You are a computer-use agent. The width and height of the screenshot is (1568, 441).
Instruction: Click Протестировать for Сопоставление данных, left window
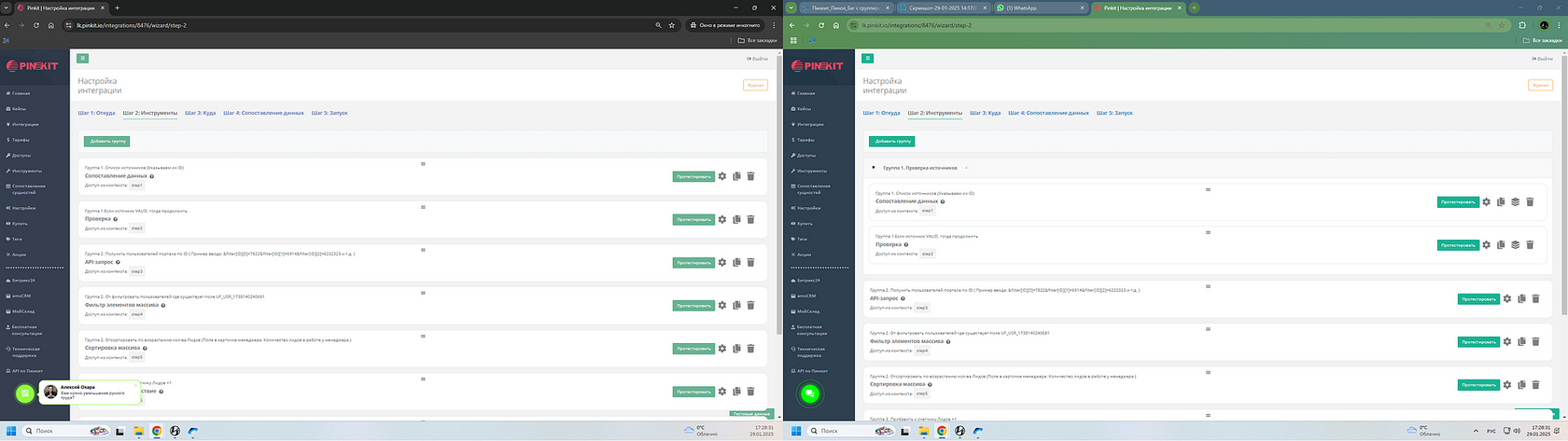click(x=693, y=176)
